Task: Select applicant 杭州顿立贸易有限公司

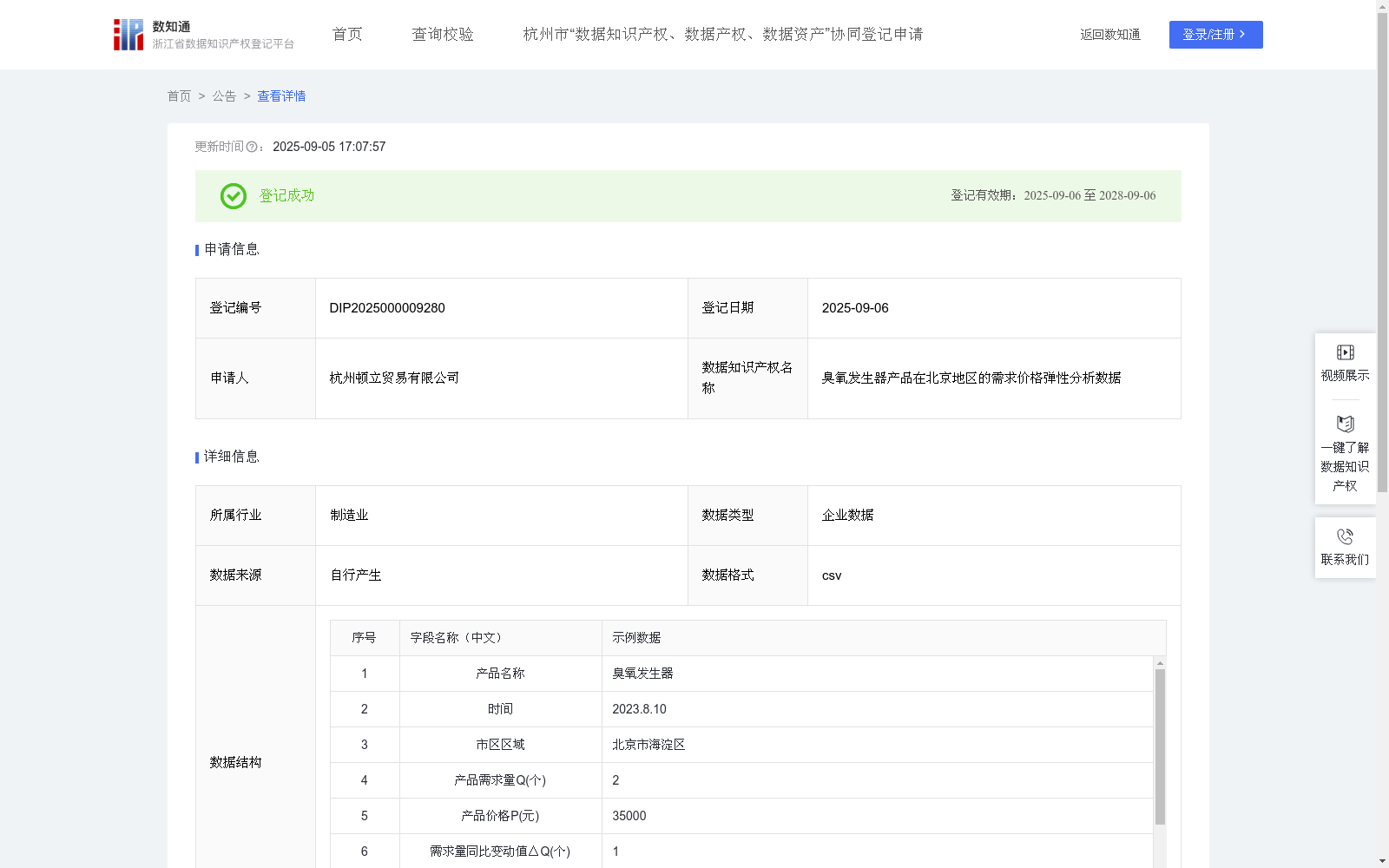Action: pos(394,378)
